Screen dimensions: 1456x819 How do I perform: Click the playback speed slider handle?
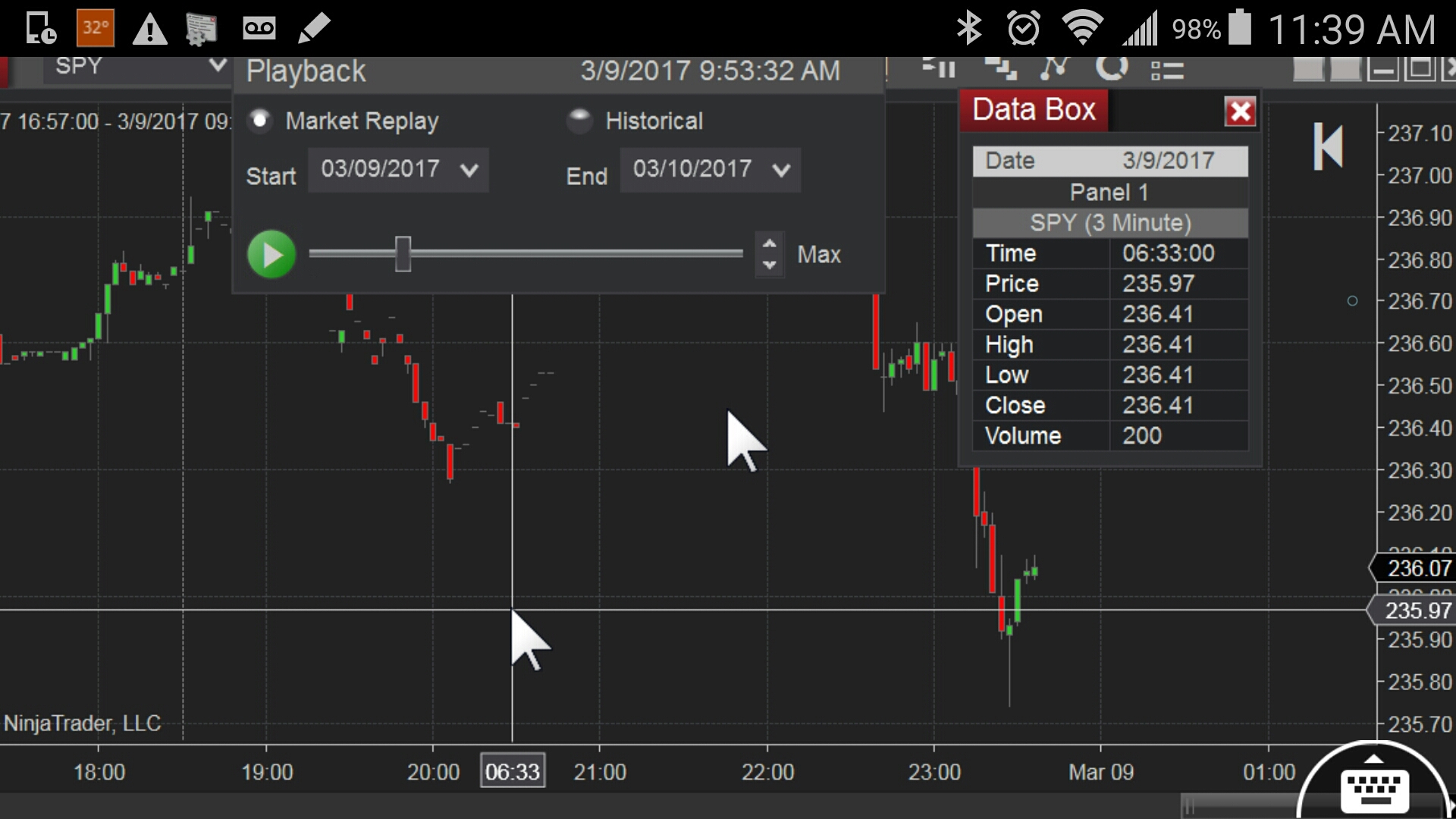(x=403, y=254)
